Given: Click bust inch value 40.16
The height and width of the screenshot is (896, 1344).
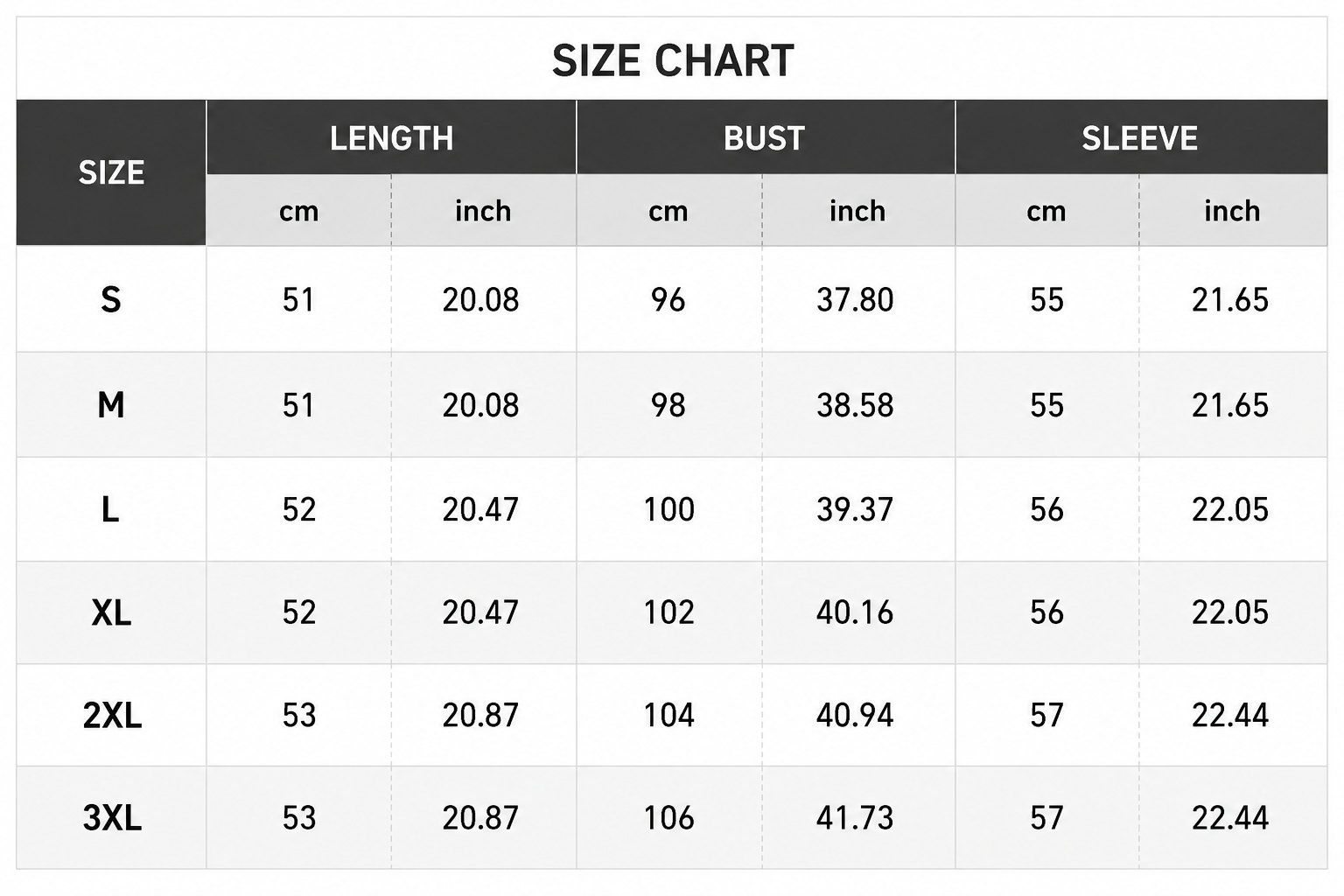Looking at the screenshot, I should pos(855,612).
